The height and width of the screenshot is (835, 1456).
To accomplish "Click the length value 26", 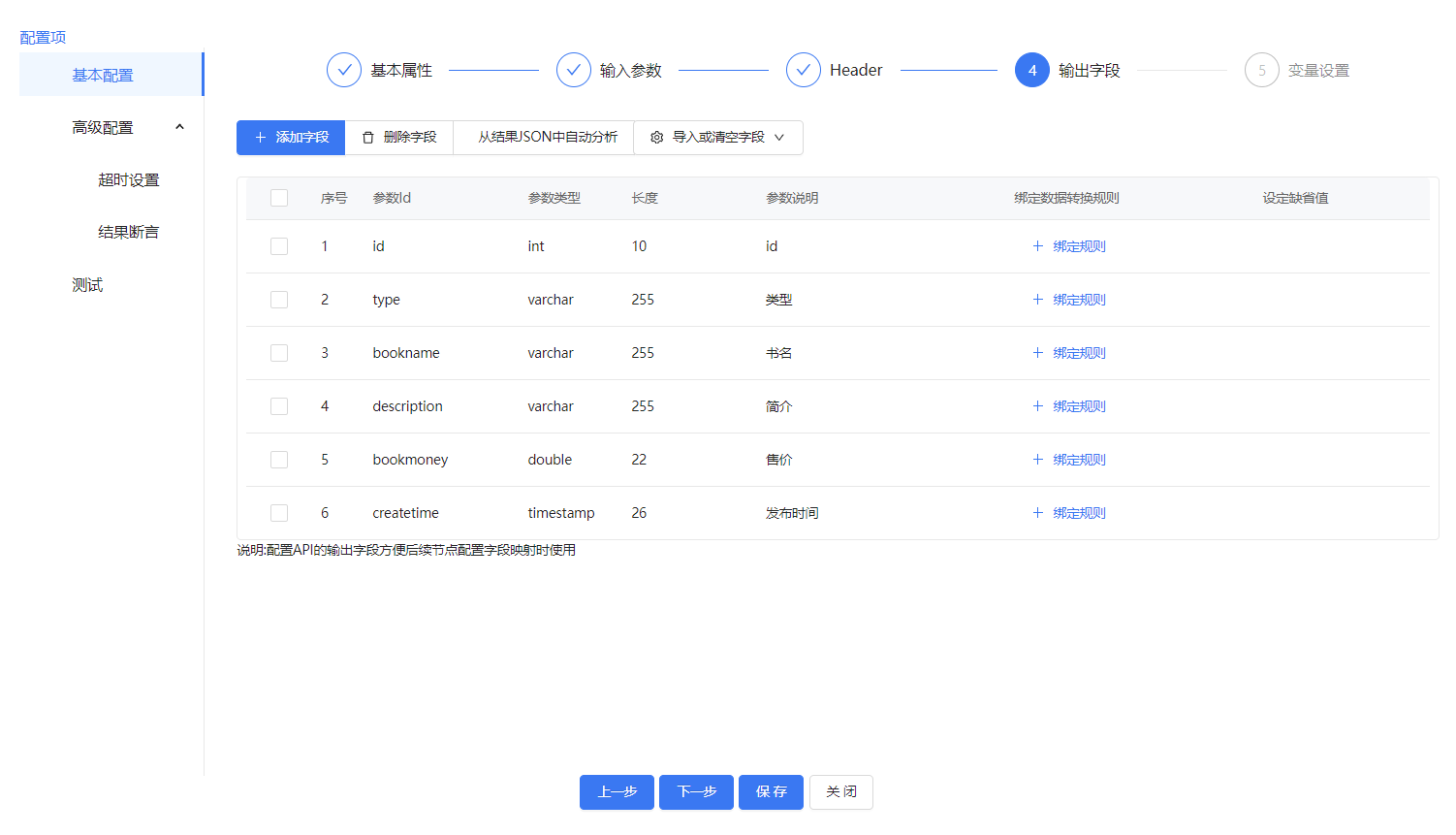I will (x=639, y=513).
